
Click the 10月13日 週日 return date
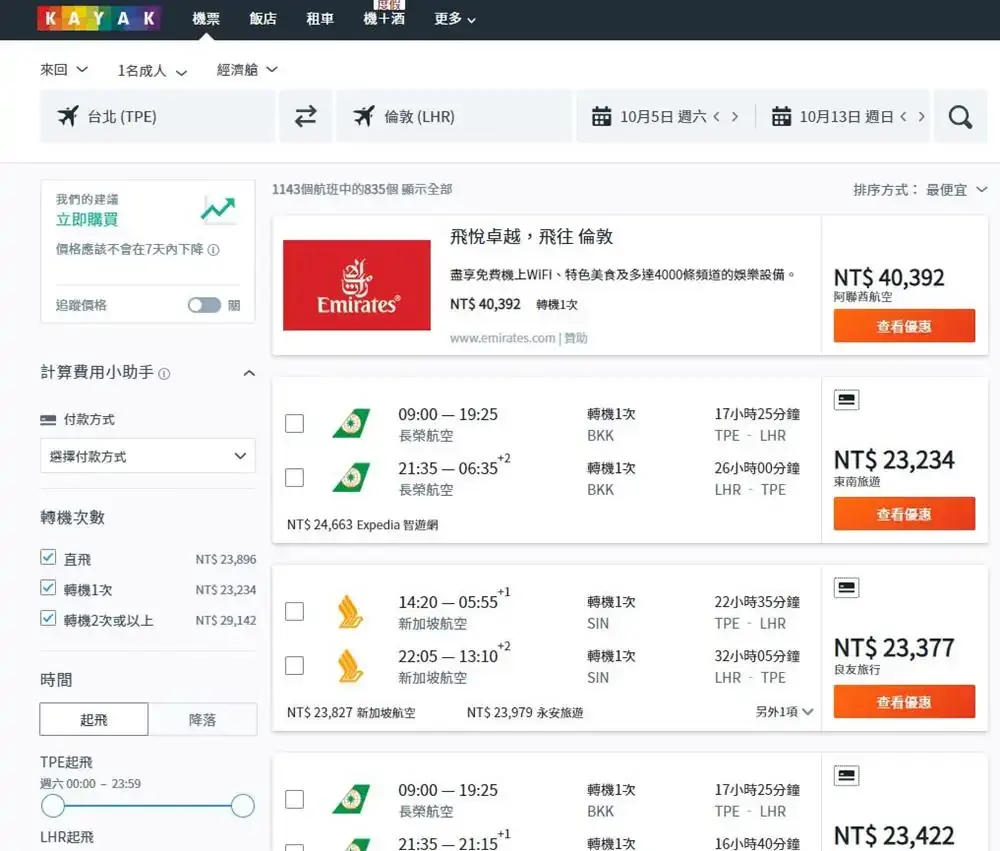tap(846, 117)
